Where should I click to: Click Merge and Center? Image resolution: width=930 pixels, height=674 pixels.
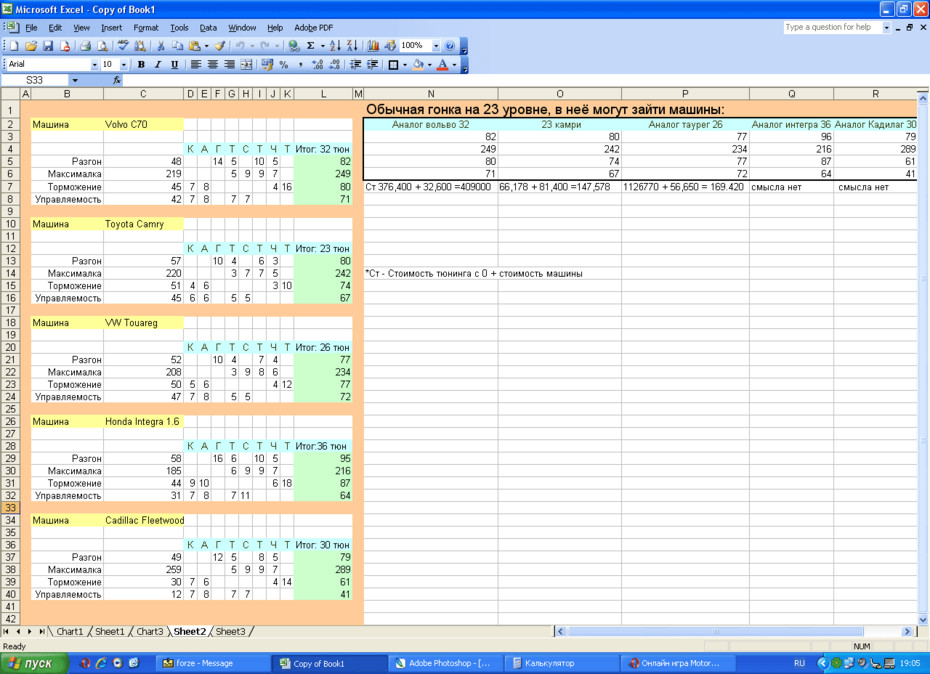pos(246,65)
